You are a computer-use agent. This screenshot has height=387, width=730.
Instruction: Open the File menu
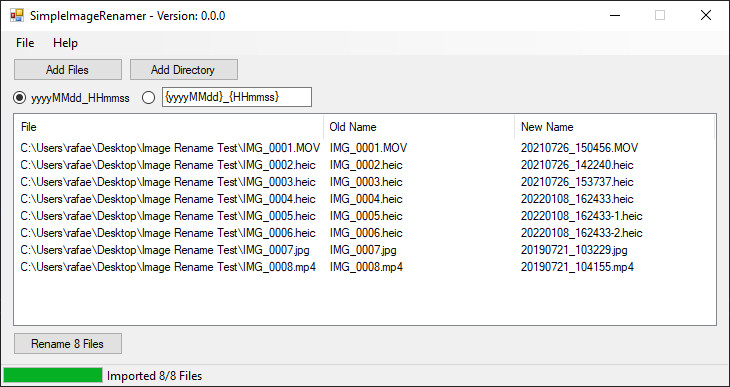tap(25, 43)
